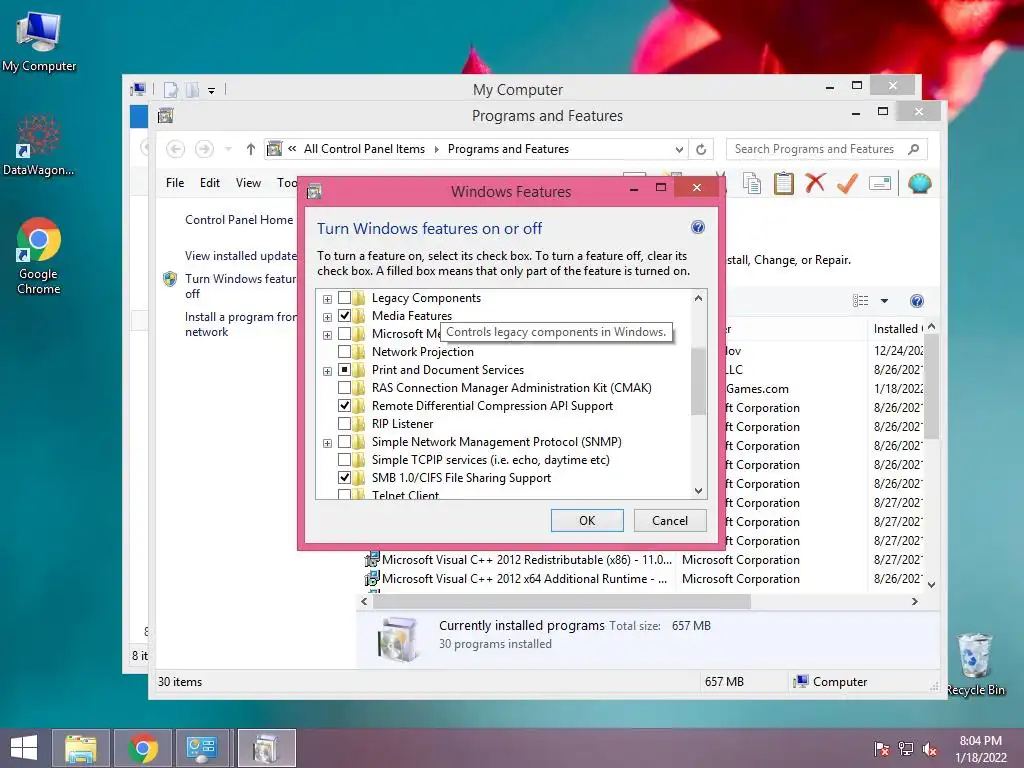Image resolution: width=1024 pixels, height=768 pixels.
Task: Open the Control Panel Home link
Action: point(239,220)
